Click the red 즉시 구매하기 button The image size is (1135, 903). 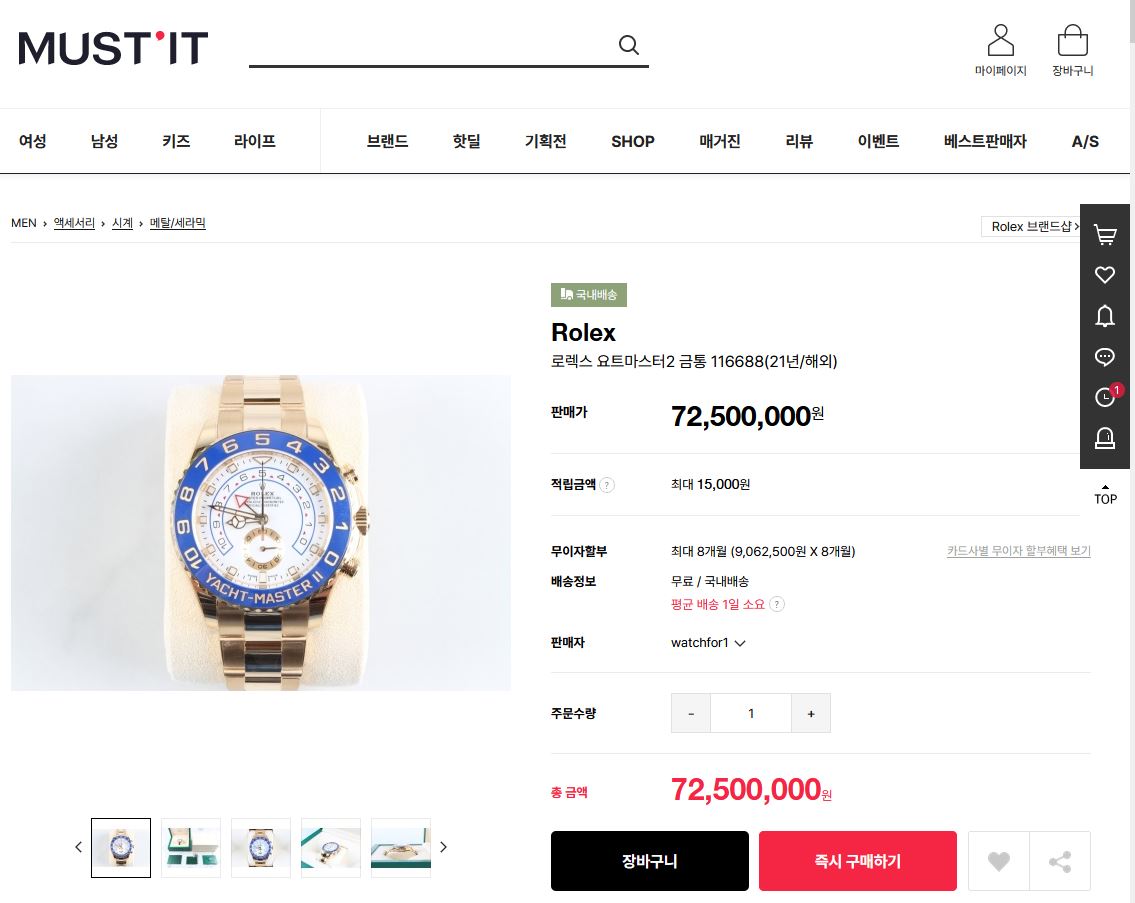coord(858,861)
